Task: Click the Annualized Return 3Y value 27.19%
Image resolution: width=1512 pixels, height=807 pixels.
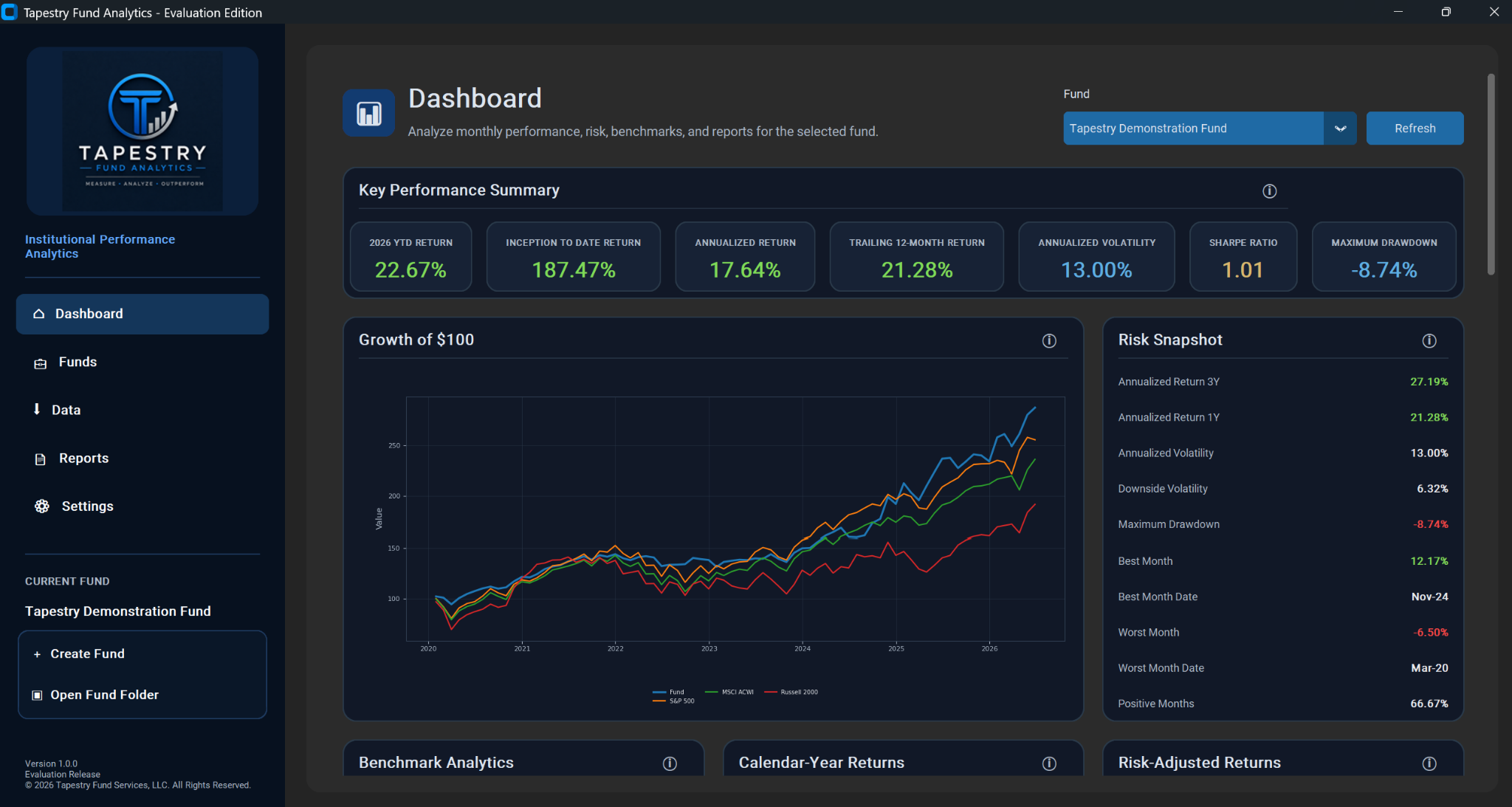Action: 1429,382
